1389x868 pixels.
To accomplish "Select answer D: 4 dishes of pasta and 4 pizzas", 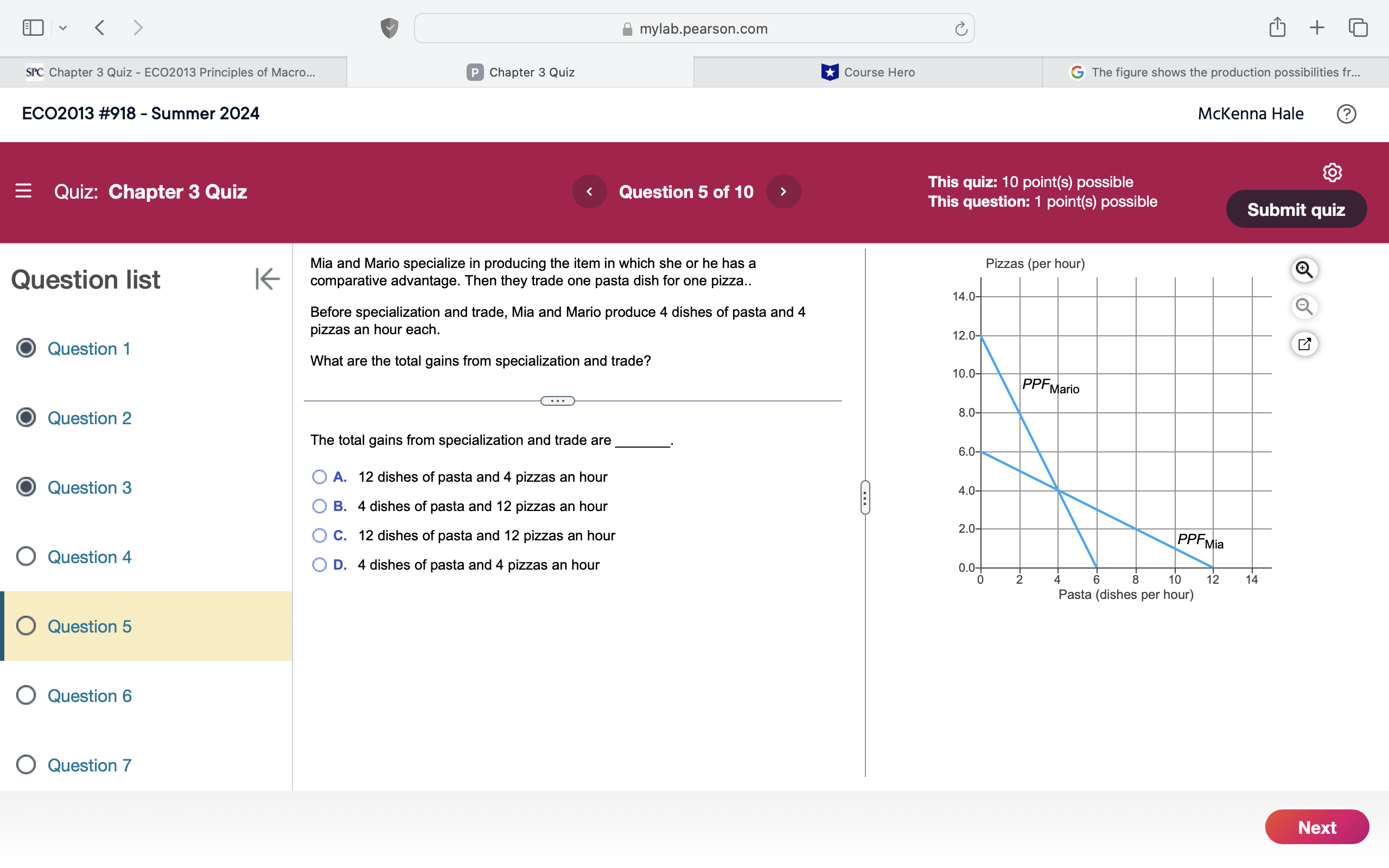I will (x=319, y=565).
